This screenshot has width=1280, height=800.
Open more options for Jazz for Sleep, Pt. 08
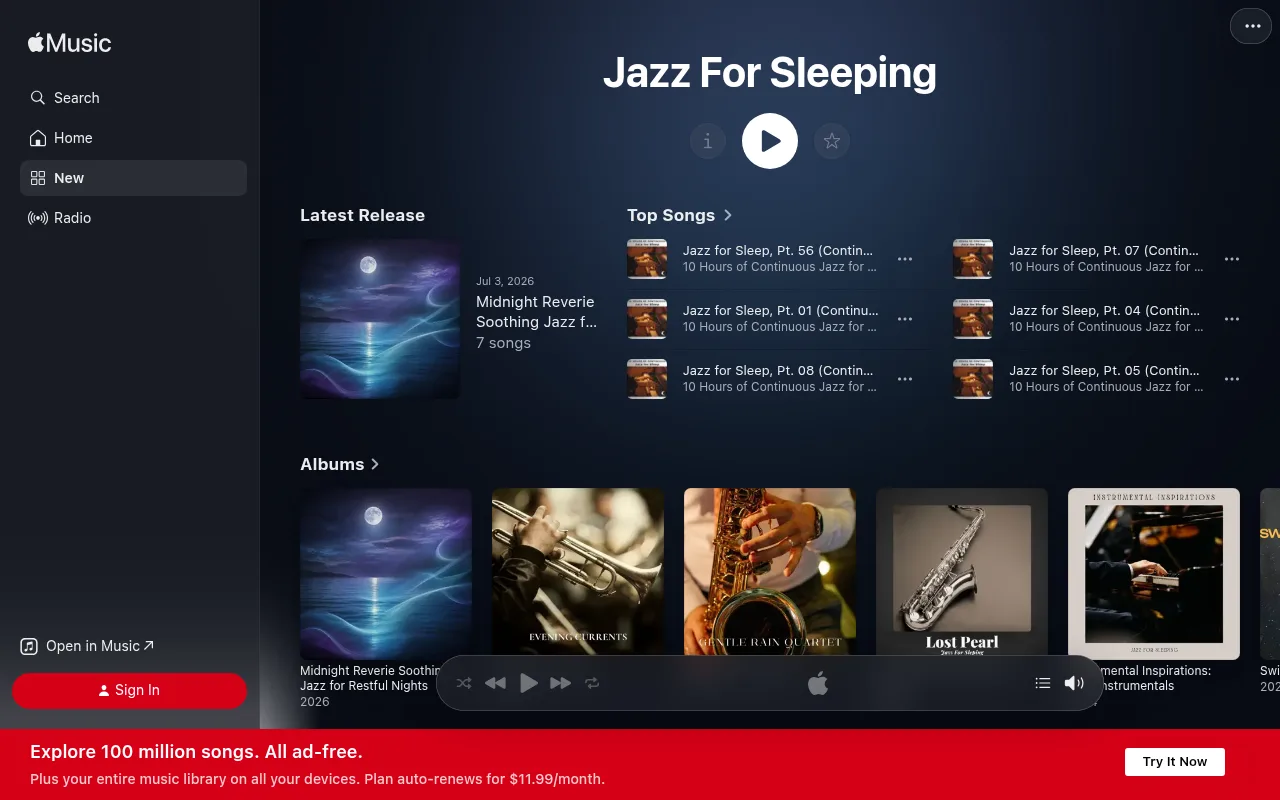[905, 379]
